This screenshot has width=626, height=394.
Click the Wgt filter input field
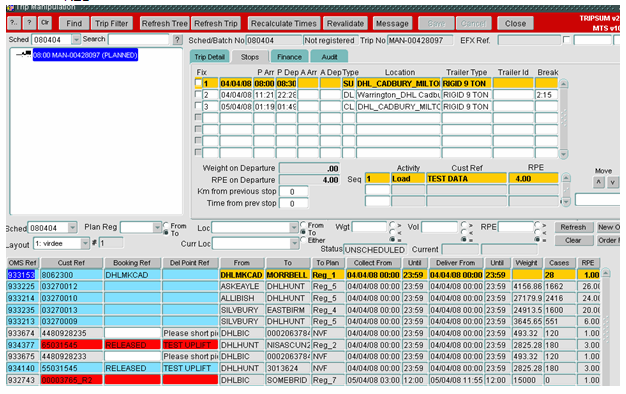369,227
